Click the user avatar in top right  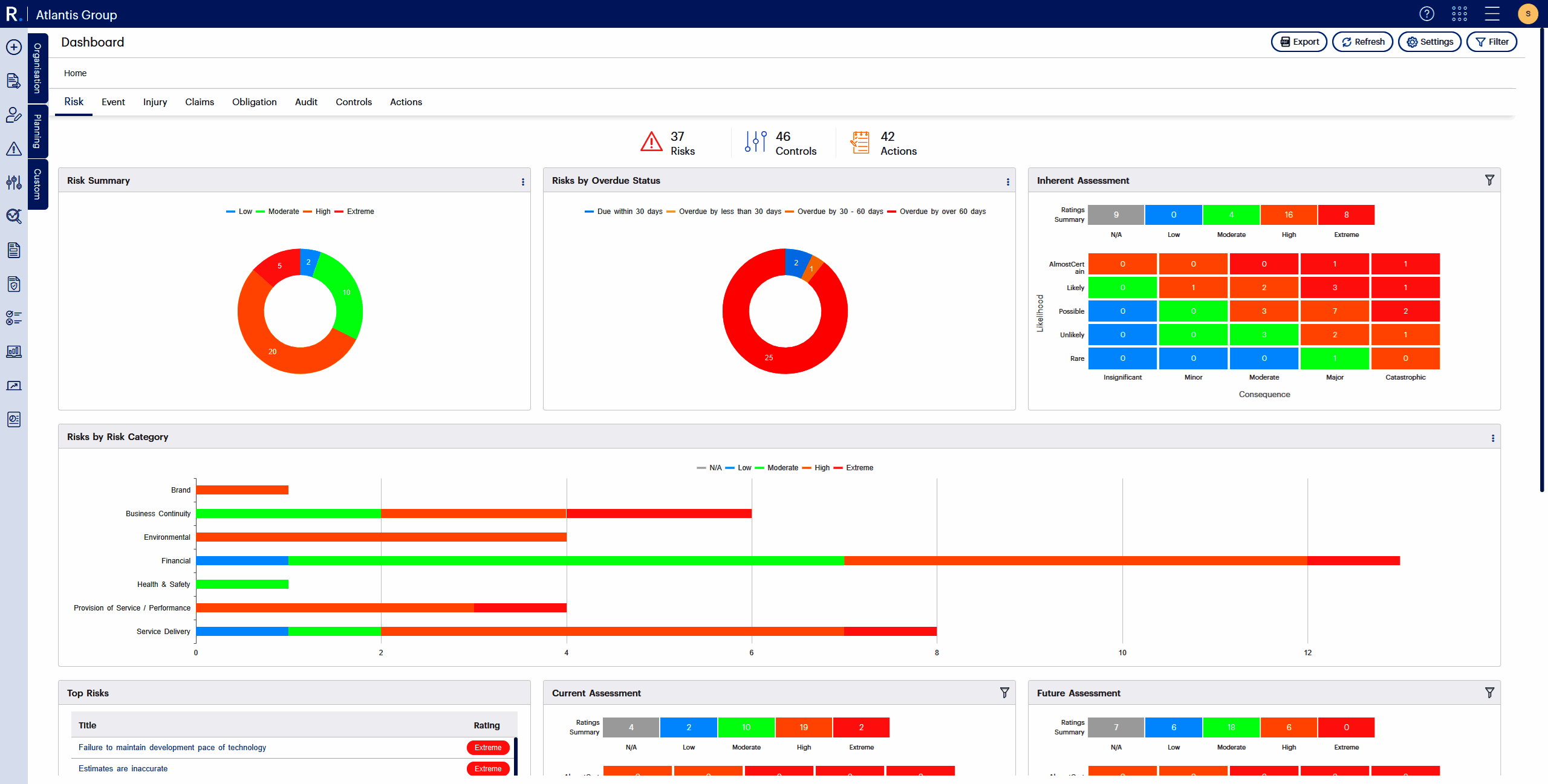(1527, 13)
